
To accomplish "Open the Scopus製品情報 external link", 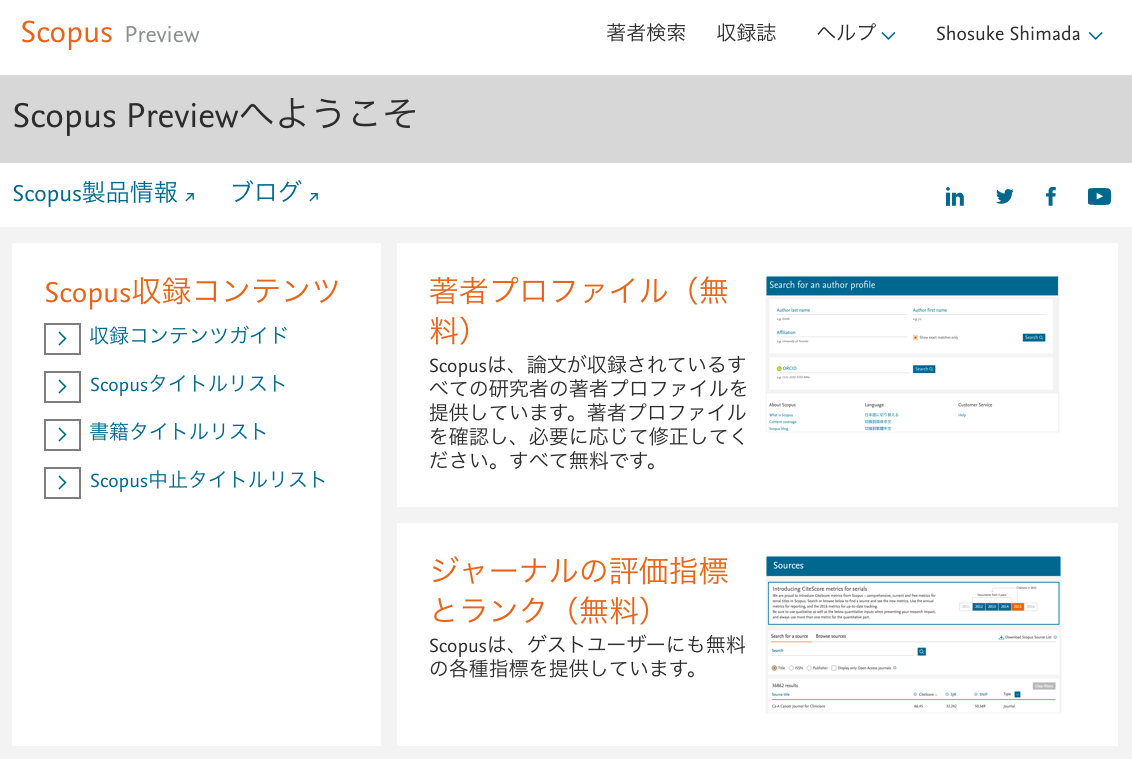I will [x=104, y=194].
